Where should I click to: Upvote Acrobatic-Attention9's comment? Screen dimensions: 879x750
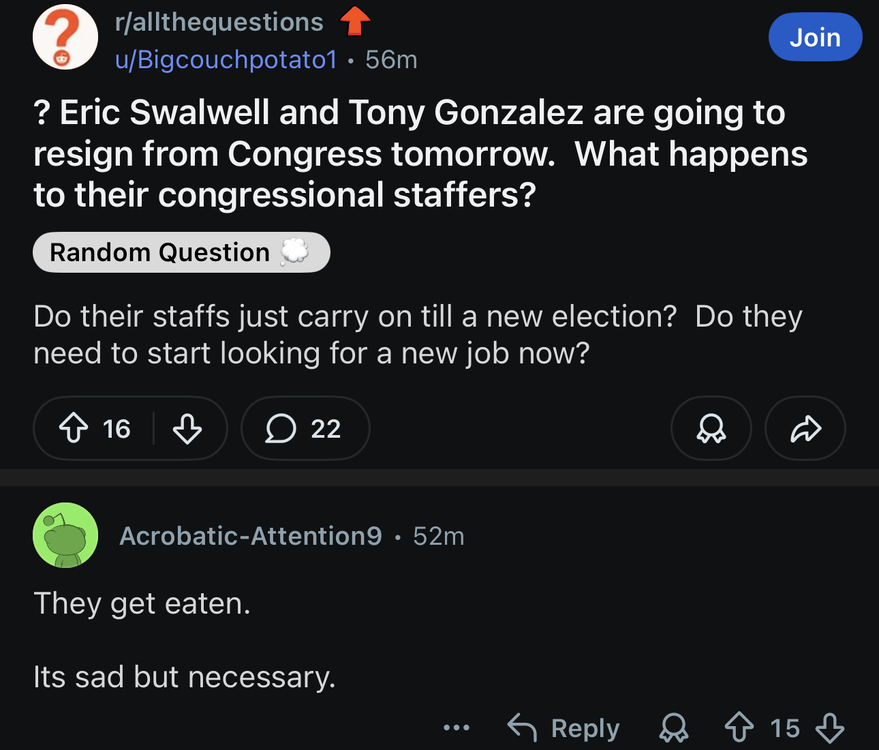pos(739,727)
